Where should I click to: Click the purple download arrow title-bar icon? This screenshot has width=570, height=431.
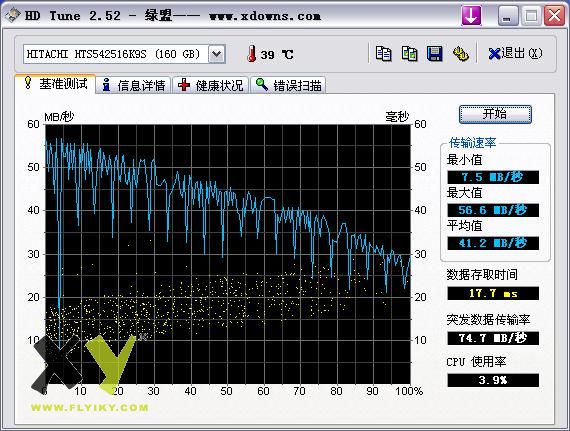click(471, 16)
